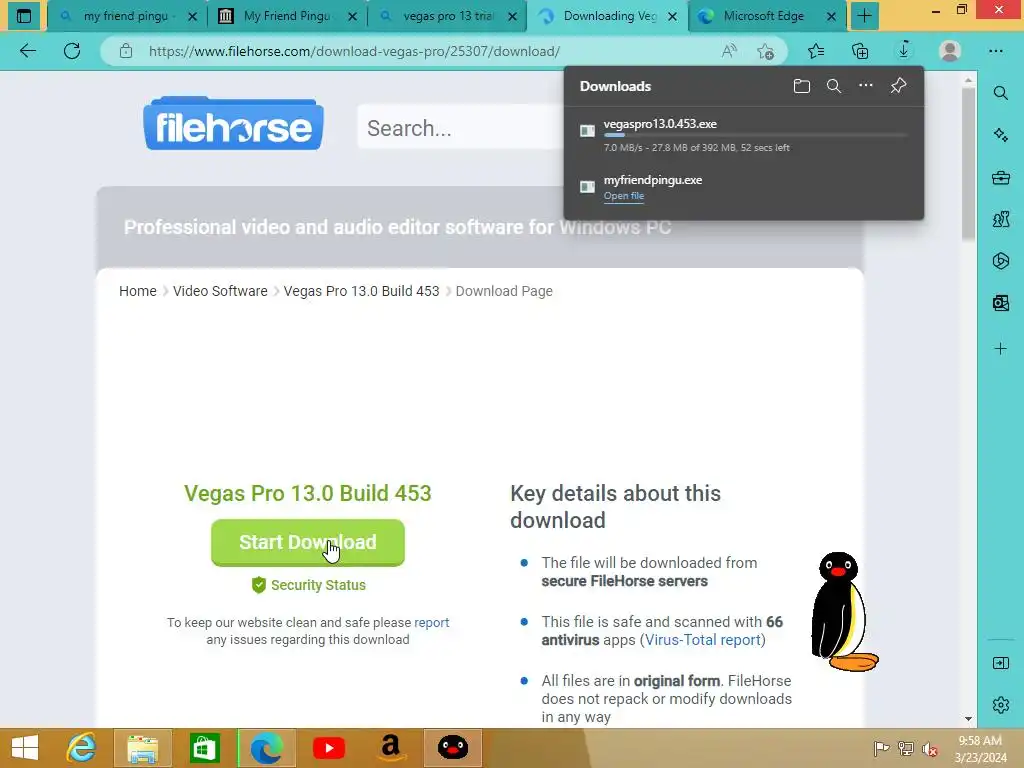Open Pingu app taskbar icon
This screenshot has width=1024, height=768.
click(453, 748)
